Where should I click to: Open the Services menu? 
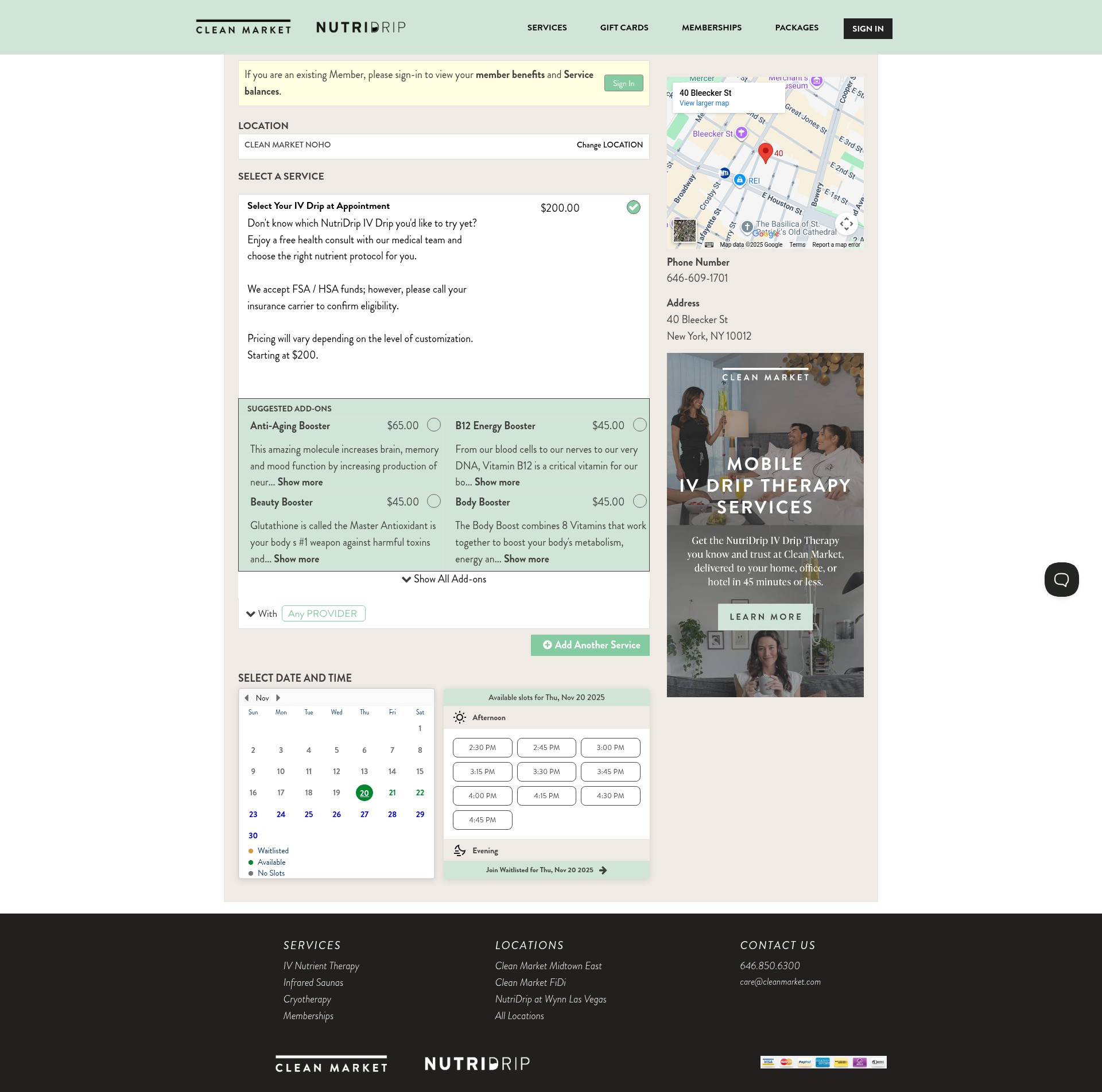pyautogui.click(x=547, y=28)
